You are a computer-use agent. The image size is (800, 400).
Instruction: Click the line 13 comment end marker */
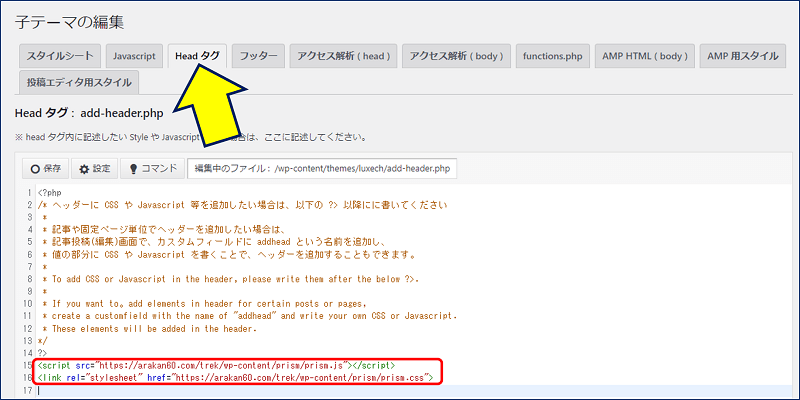click(42, 341)
